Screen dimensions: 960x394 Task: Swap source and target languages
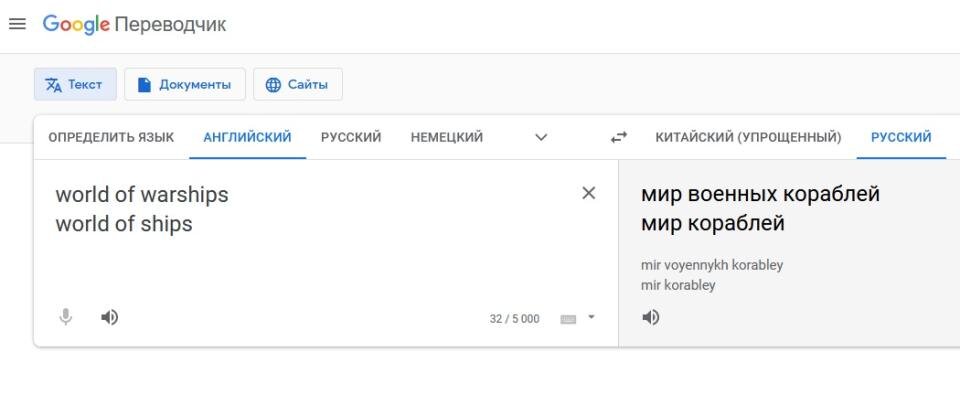tap(619, 138)
